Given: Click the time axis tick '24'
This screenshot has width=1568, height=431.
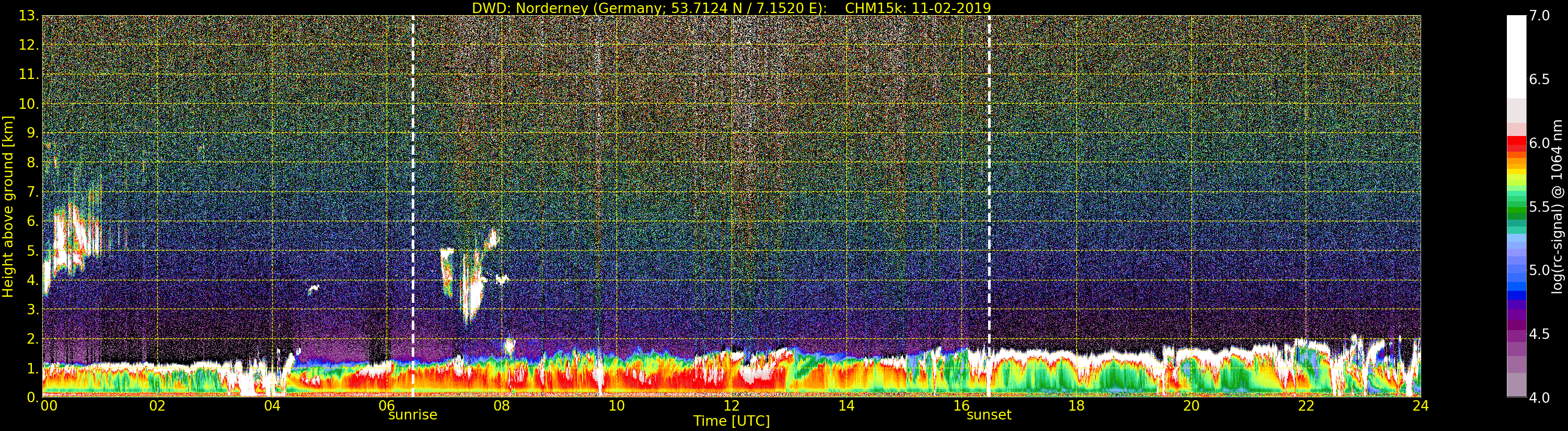Looking at the screenshot, I should (x=1421, y=405).
